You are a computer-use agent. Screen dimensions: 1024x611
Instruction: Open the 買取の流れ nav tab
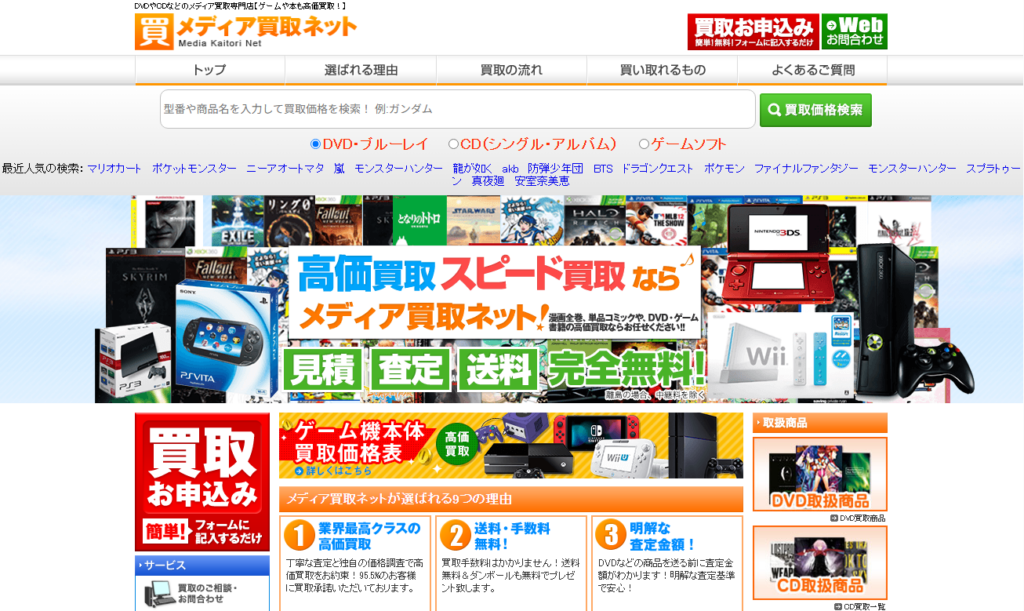tap(511, 70)
